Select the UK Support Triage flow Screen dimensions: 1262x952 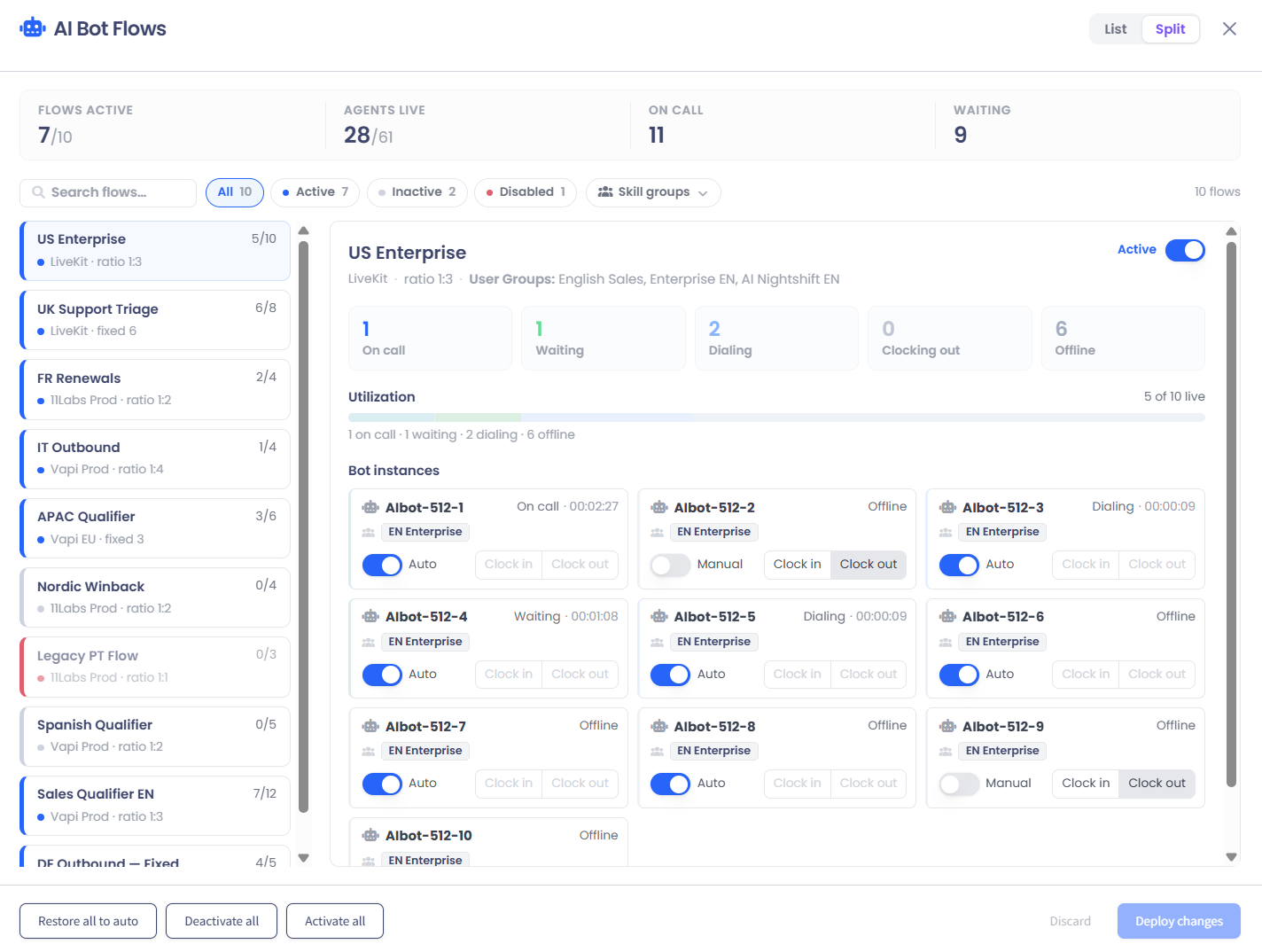point(155,320)
